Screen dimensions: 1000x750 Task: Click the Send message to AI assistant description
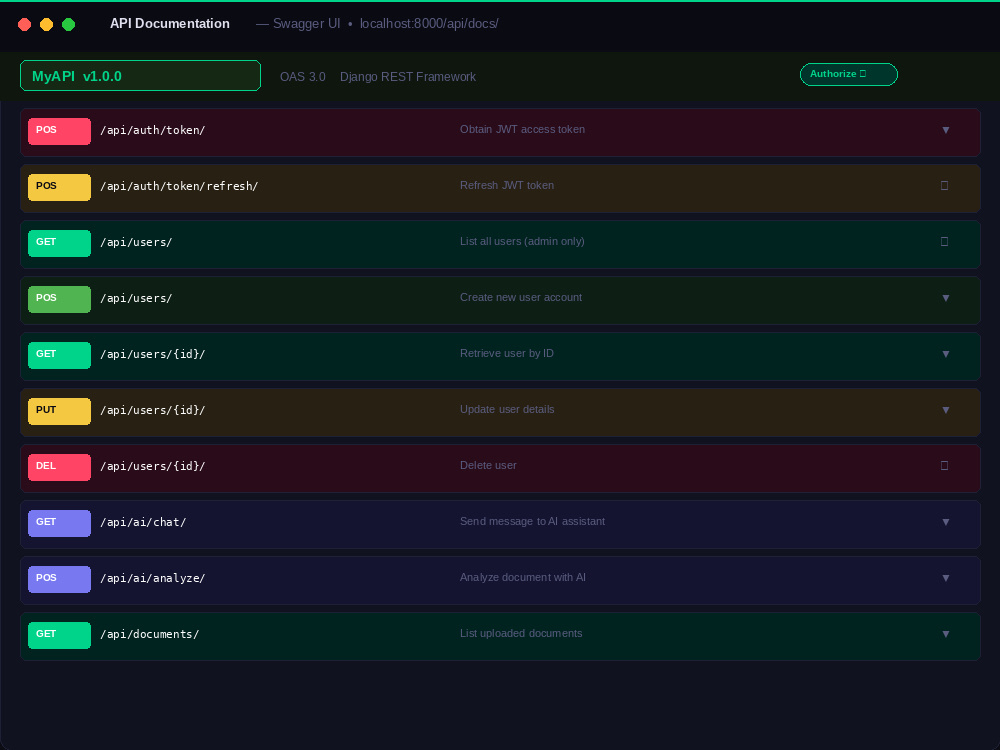point(533,522)
